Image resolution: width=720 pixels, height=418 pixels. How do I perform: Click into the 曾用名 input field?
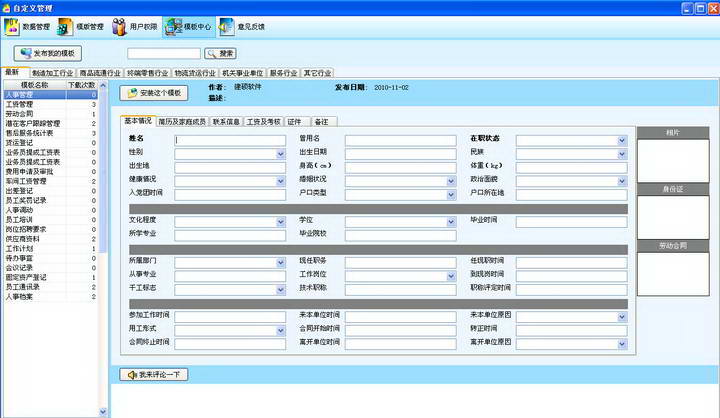400,141
